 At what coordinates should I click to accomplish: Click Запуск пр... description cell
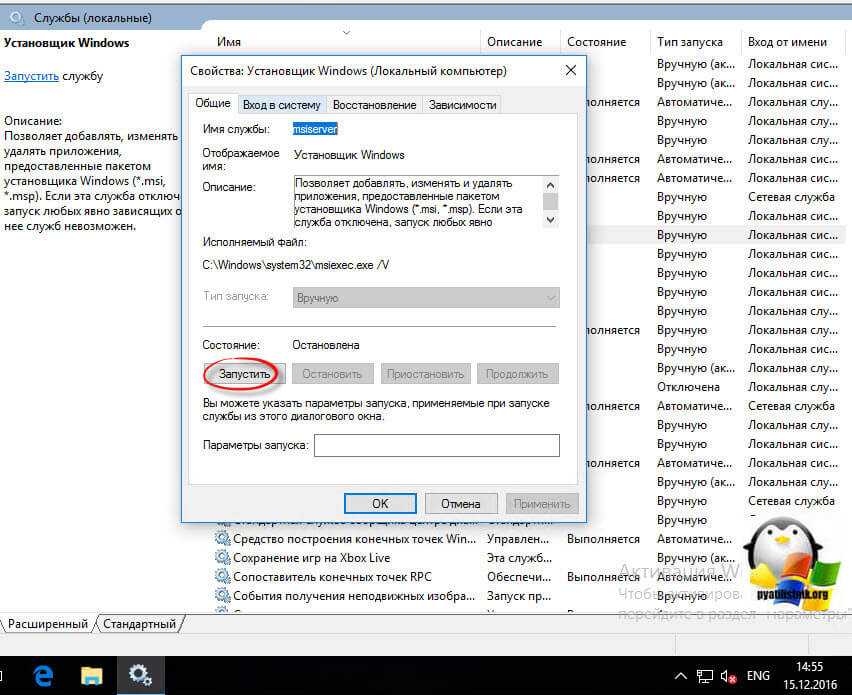click(x=519, y=596)
